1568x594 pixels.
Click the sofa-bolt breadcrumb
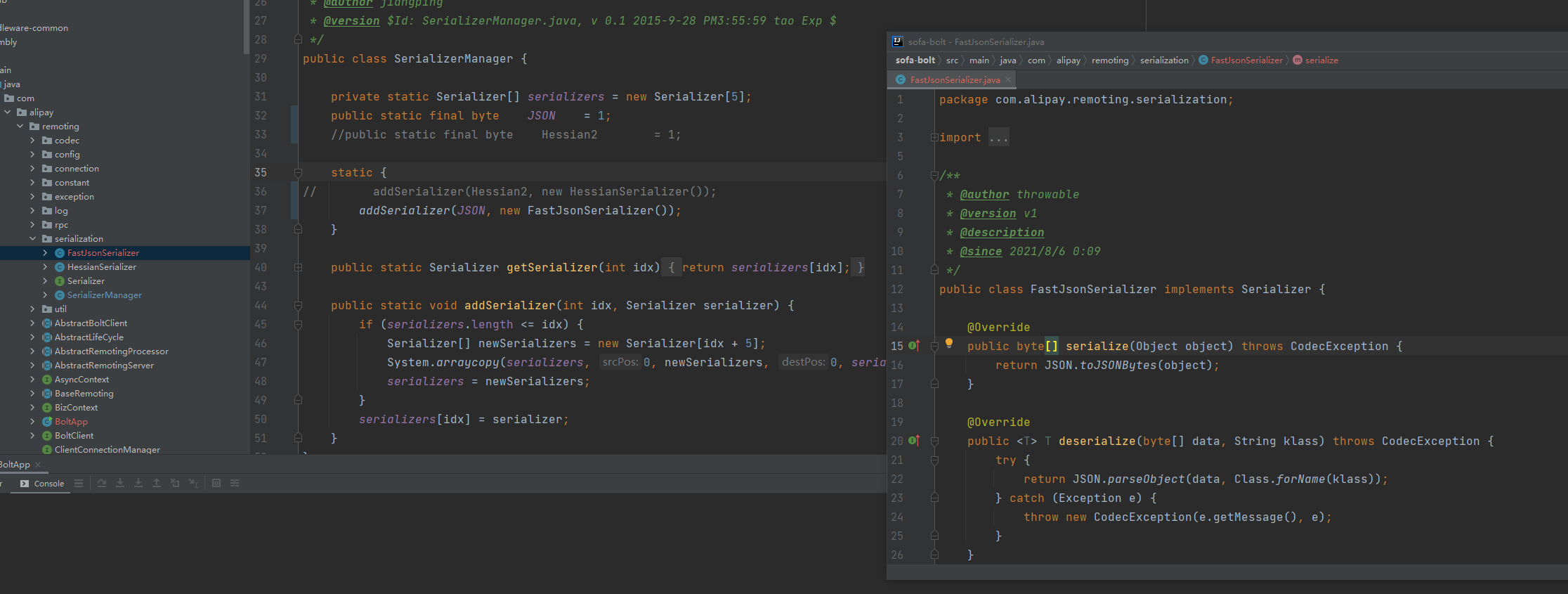[915, 60]
